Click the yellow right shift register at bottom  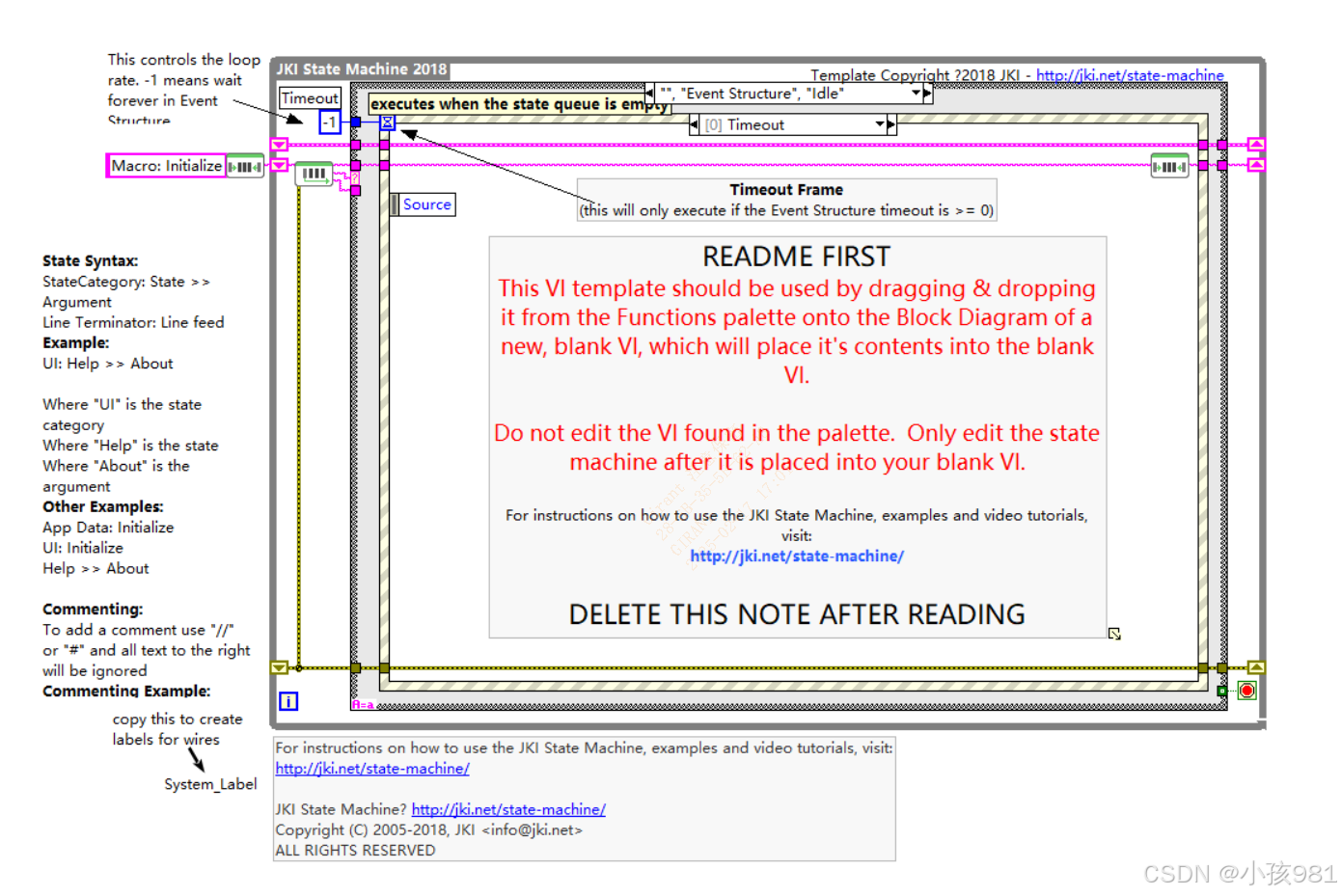1256,667
